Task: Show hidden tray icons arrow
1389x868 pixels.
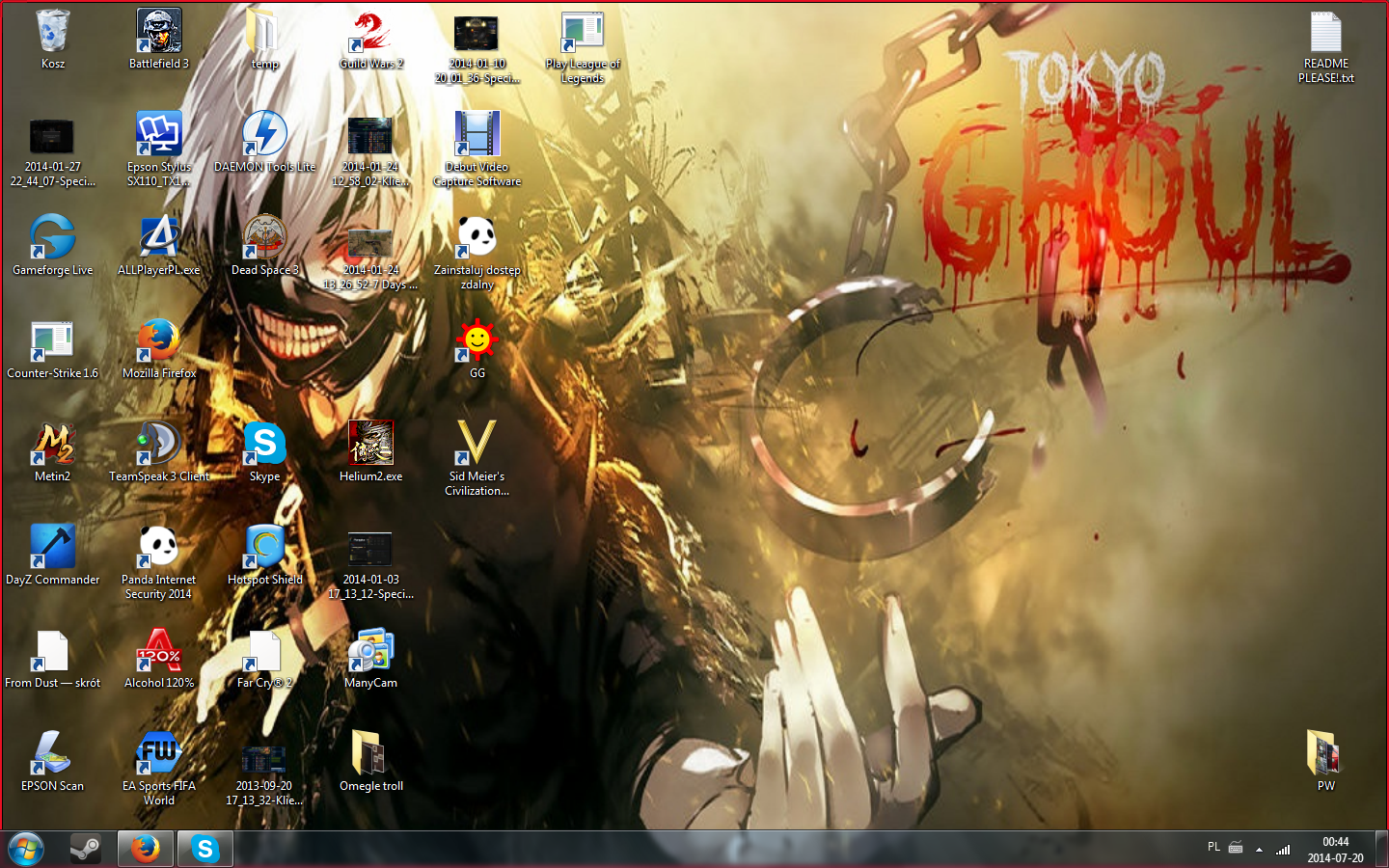Action: (x=1259, y=850)
